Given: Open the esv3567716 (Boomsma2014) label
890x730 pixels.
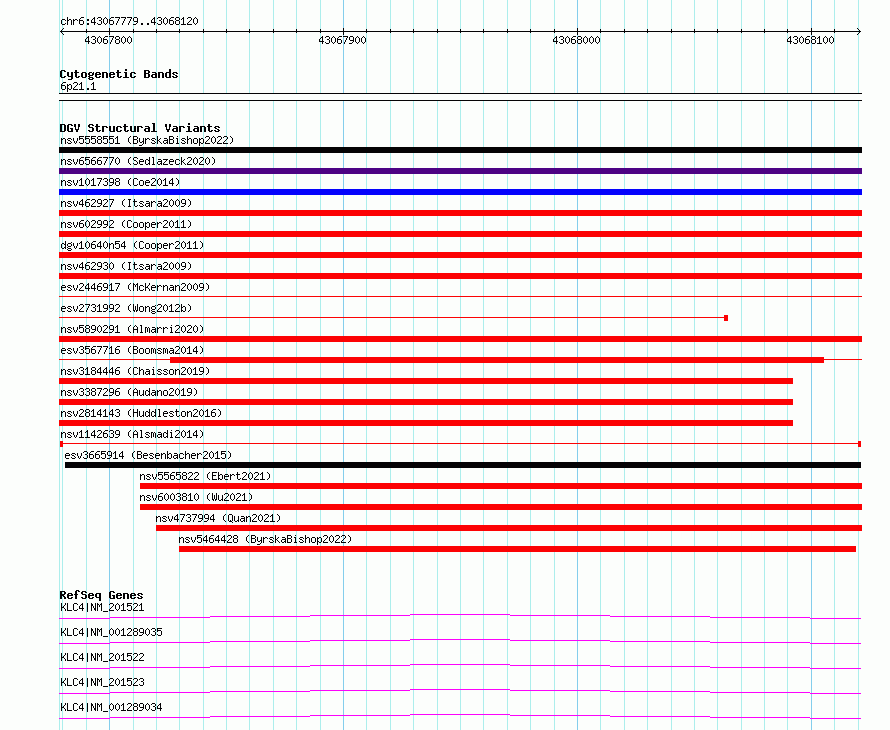Looking at the screenshot, I should (132, 350).
